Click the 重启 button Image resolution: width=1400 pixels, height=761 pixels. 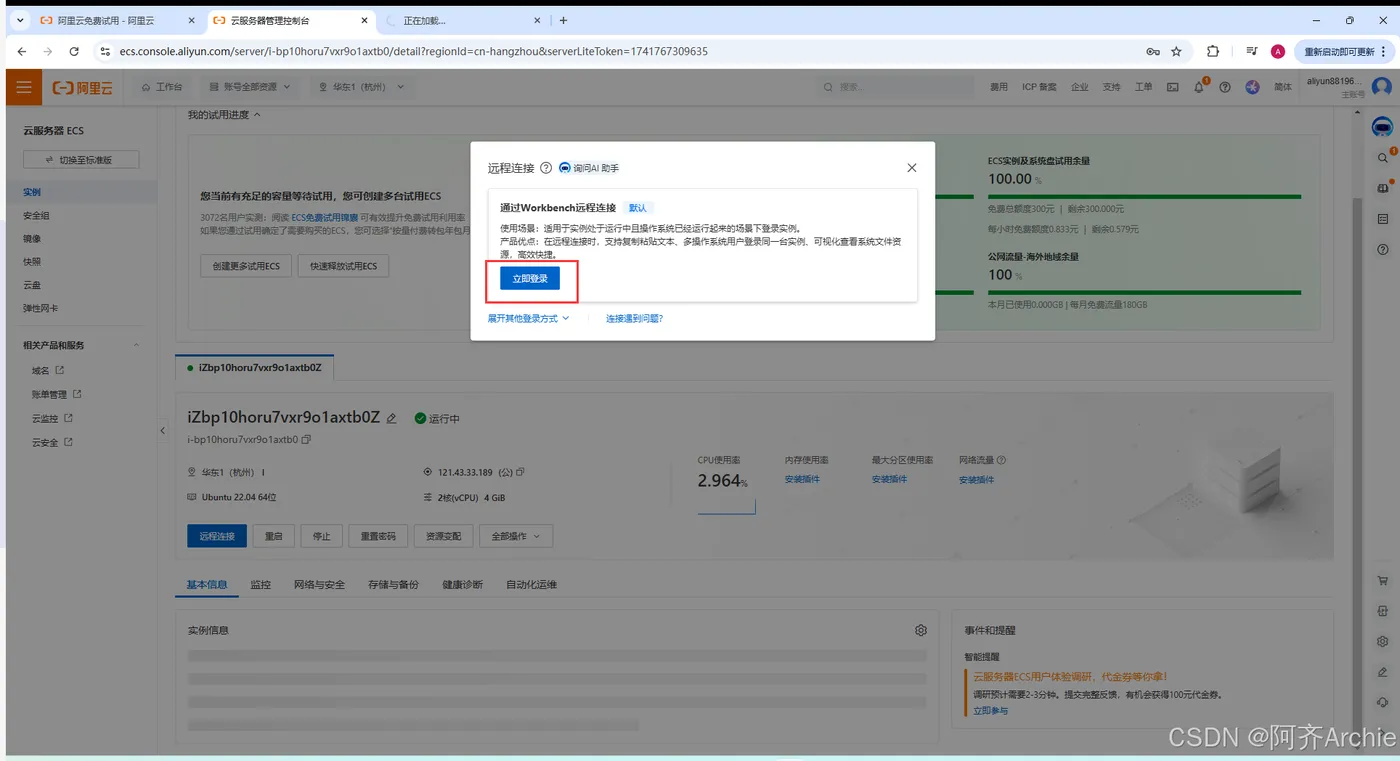coord(274,536)
